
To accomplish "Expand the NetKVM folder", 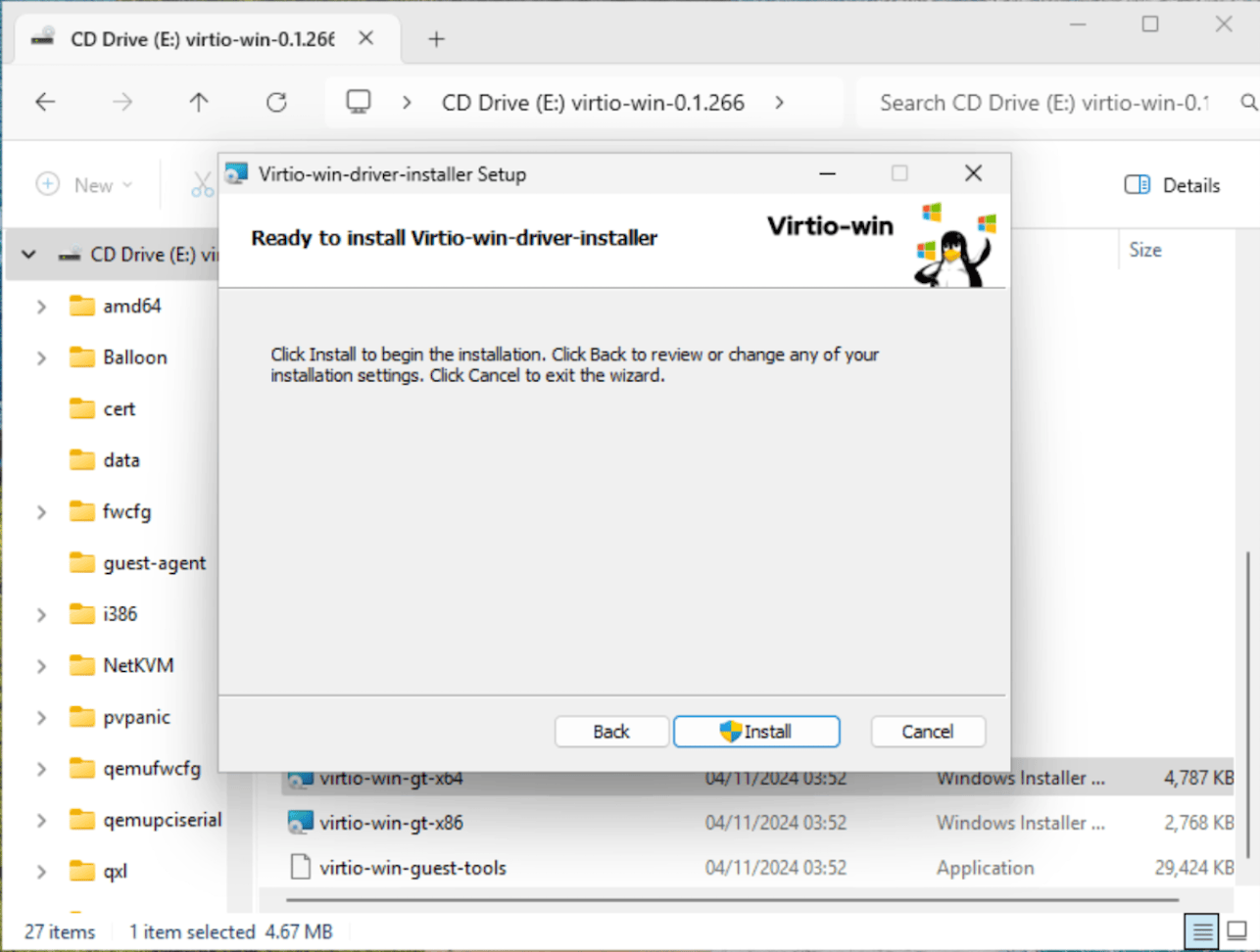I will [40, 665].
